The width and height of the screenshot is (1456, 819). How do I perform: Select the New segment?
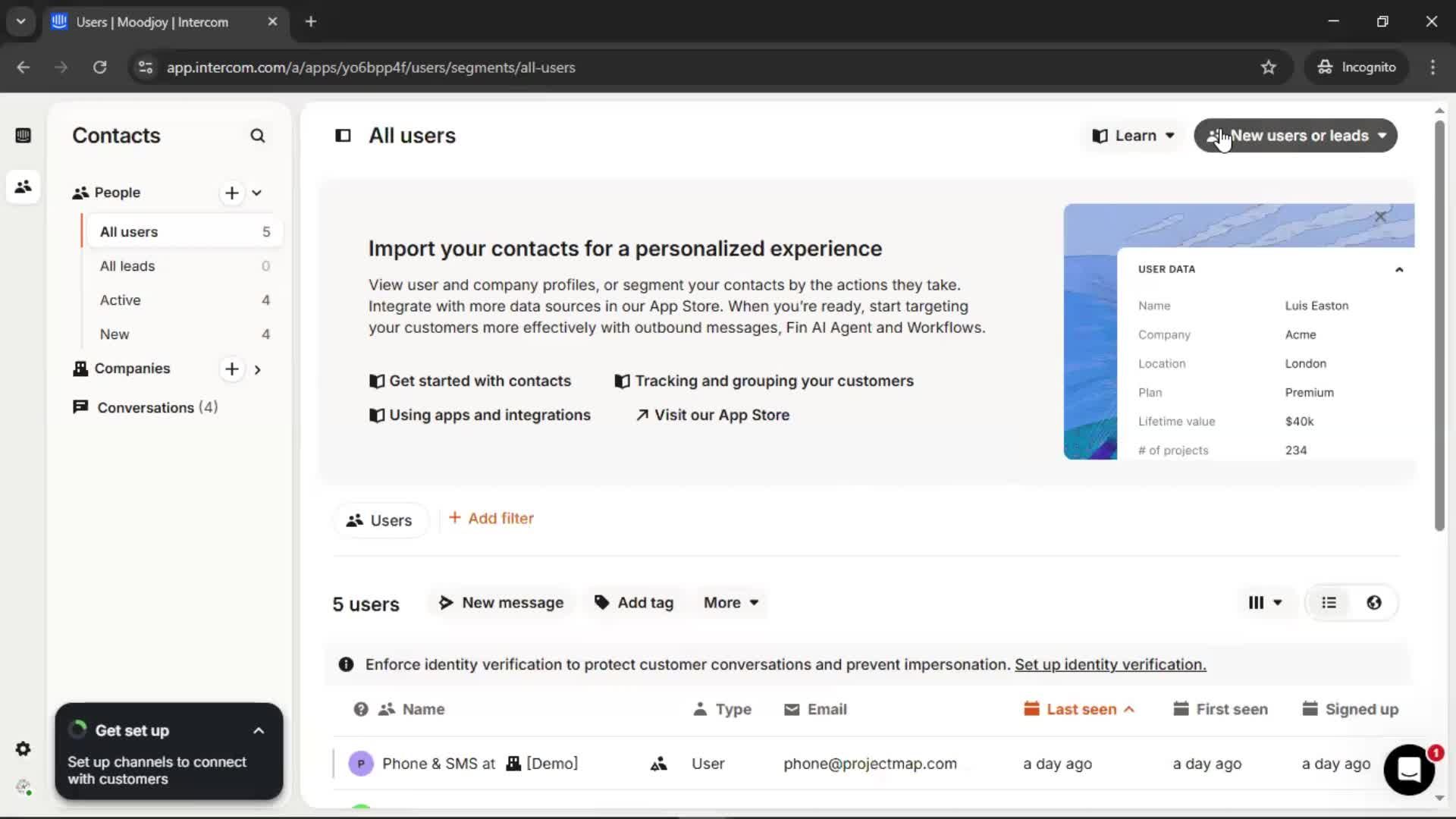[184, 334]
